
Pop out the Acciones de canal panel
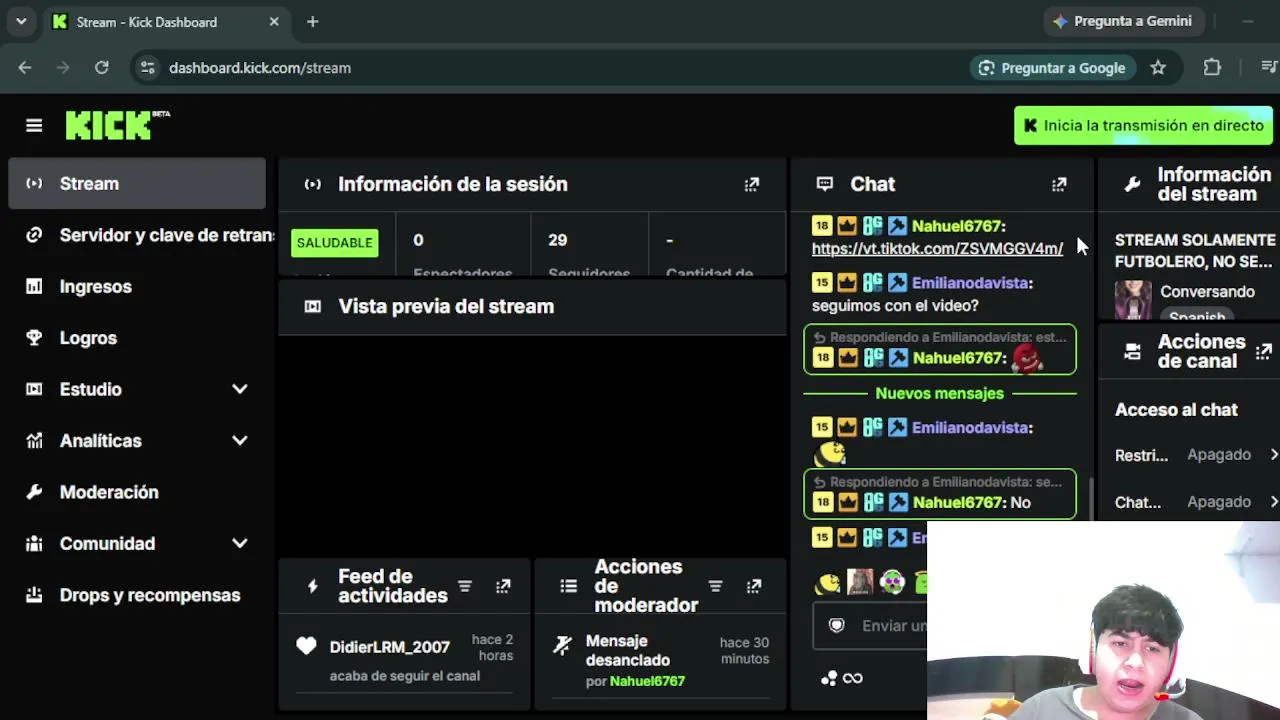coord(1264,351)
